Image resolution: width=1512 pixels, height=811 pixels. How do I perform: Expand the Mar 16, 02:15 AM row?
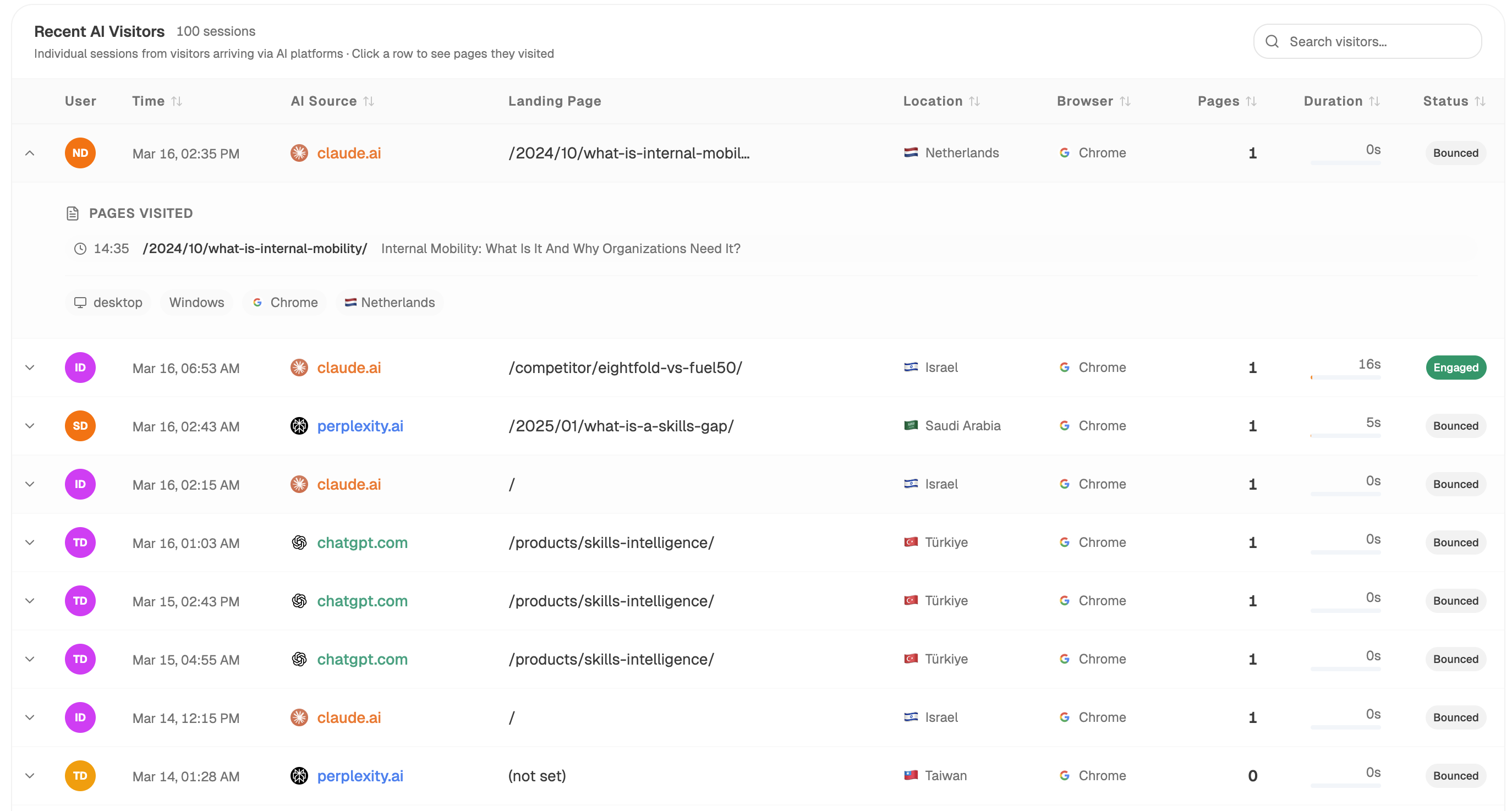point(30,485)
